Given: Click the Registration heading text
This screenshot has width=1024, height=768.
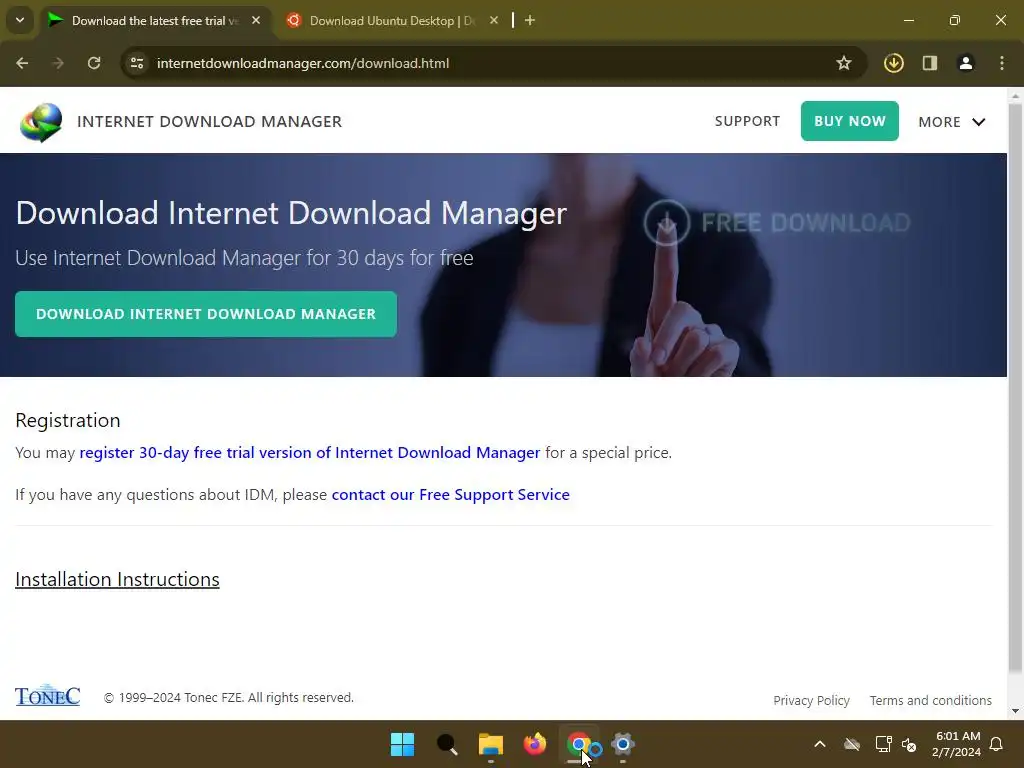Looking at the screenshot, I should point(68,420).
